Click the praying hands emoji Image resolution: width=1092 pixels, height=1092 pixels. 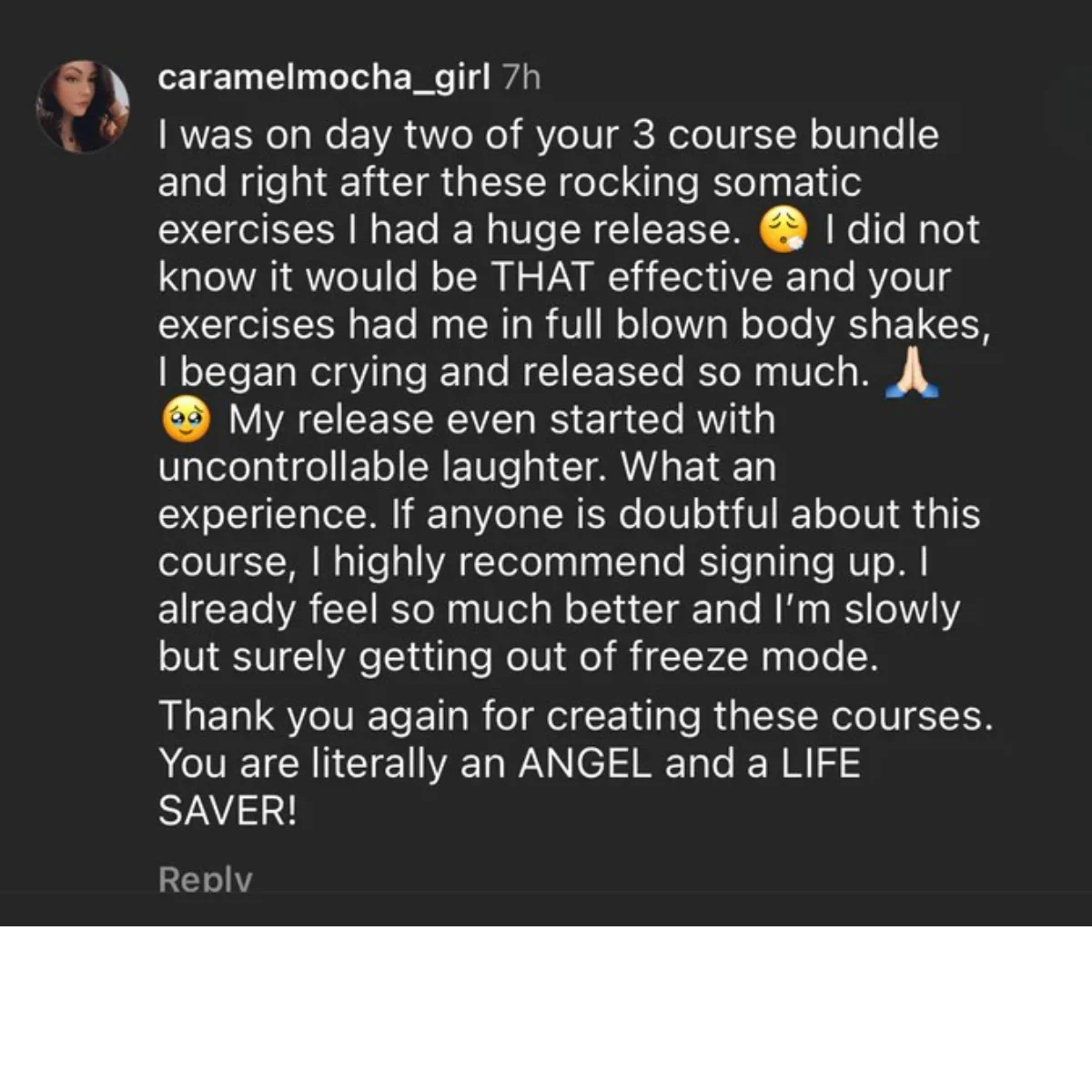tap(912, 374)
